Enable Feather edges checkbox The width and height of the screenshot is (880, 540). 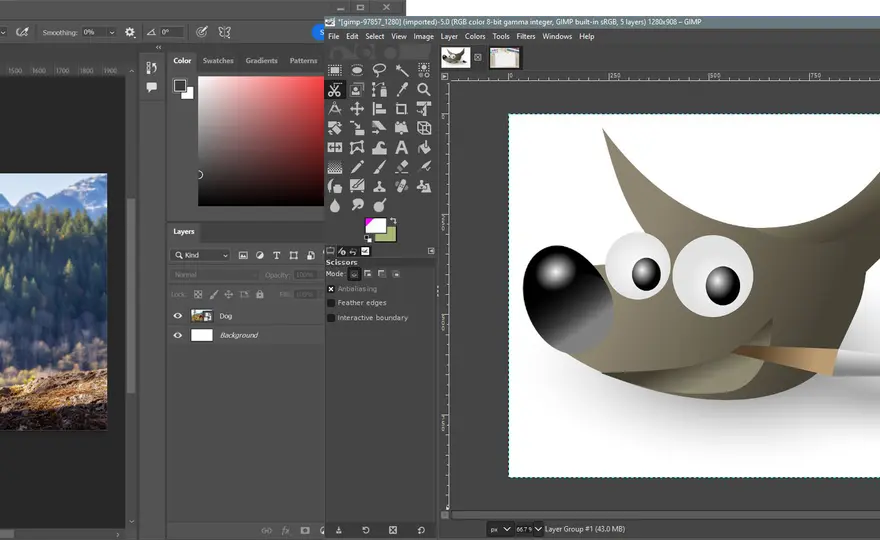331,303
